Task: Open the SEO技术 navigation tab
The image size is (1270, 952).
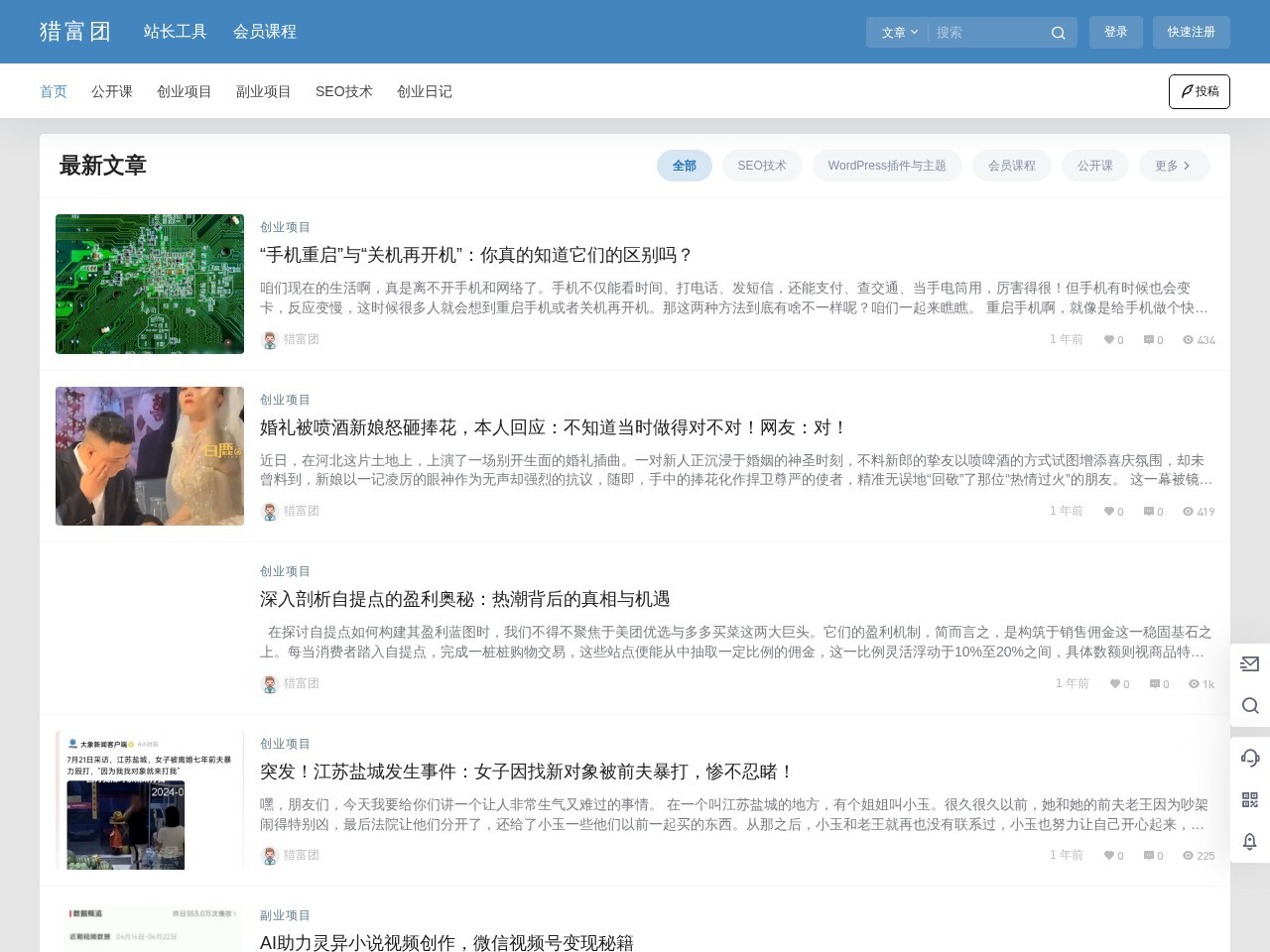Action: pyautogui.click(x=344, y=91)
